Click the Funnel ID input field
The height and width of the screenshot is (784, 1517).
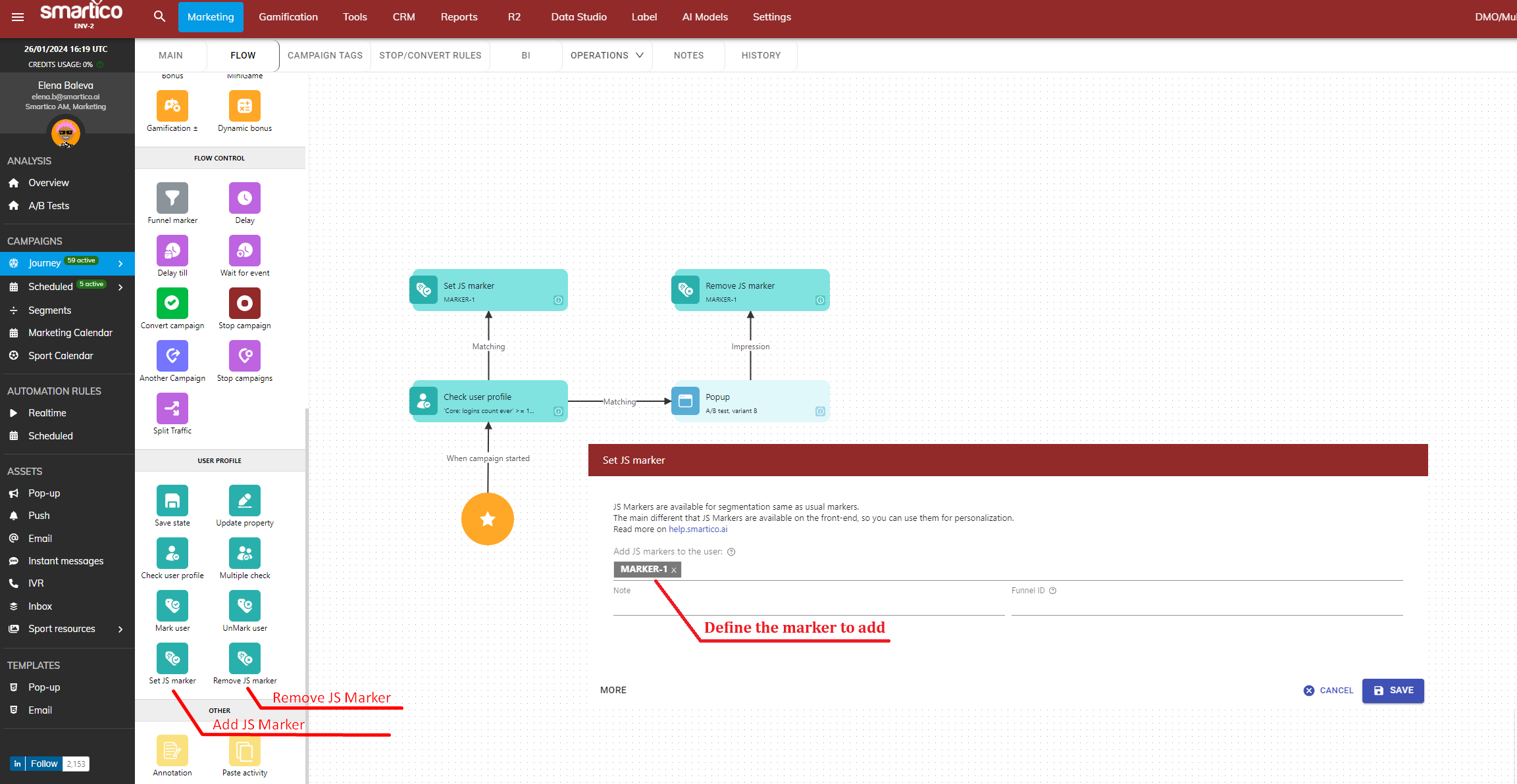[x=1206, y=606]
